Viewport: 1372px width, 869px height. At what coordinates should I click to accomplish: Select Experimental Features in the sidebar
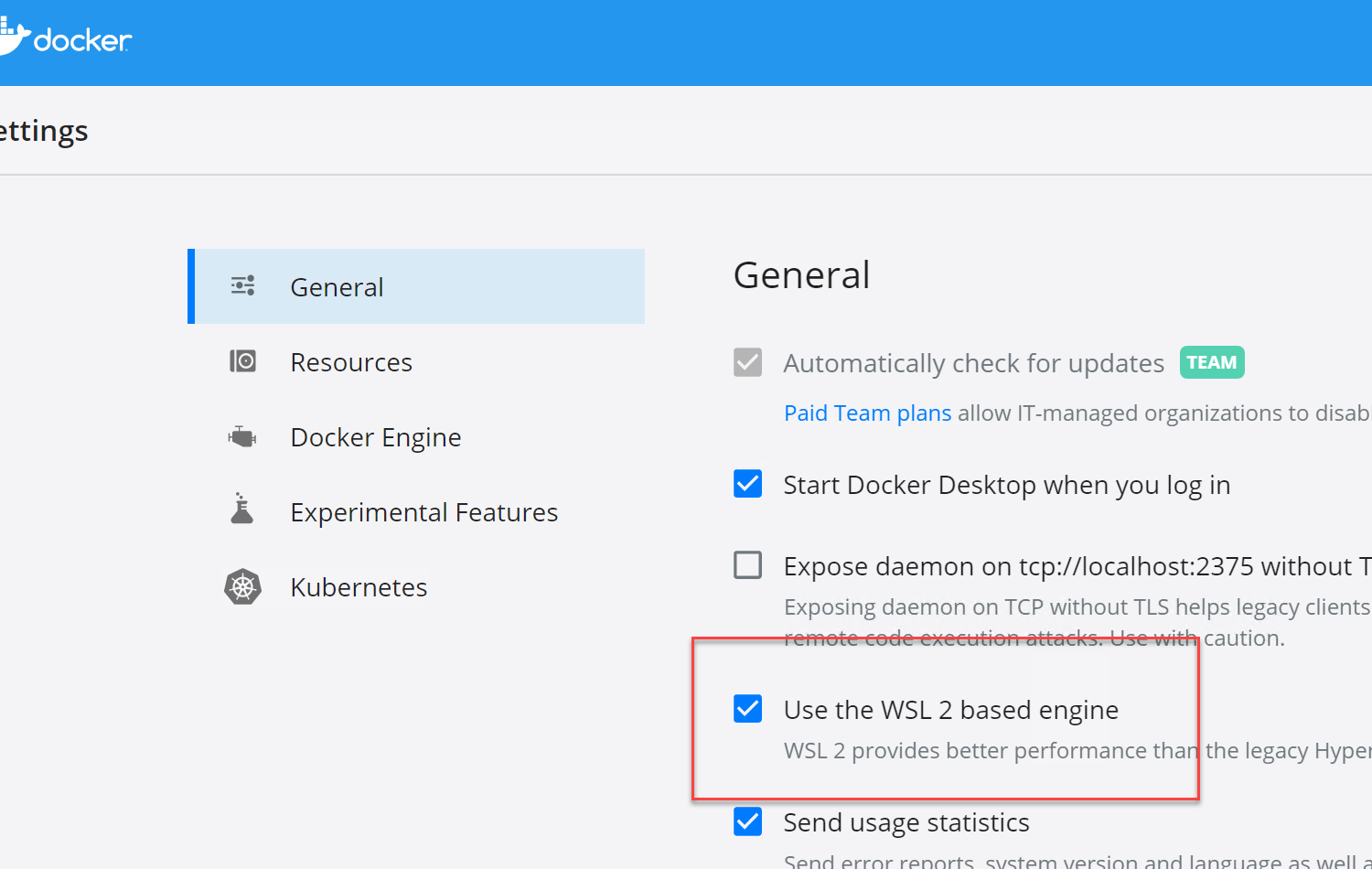(x=423, y=511)
